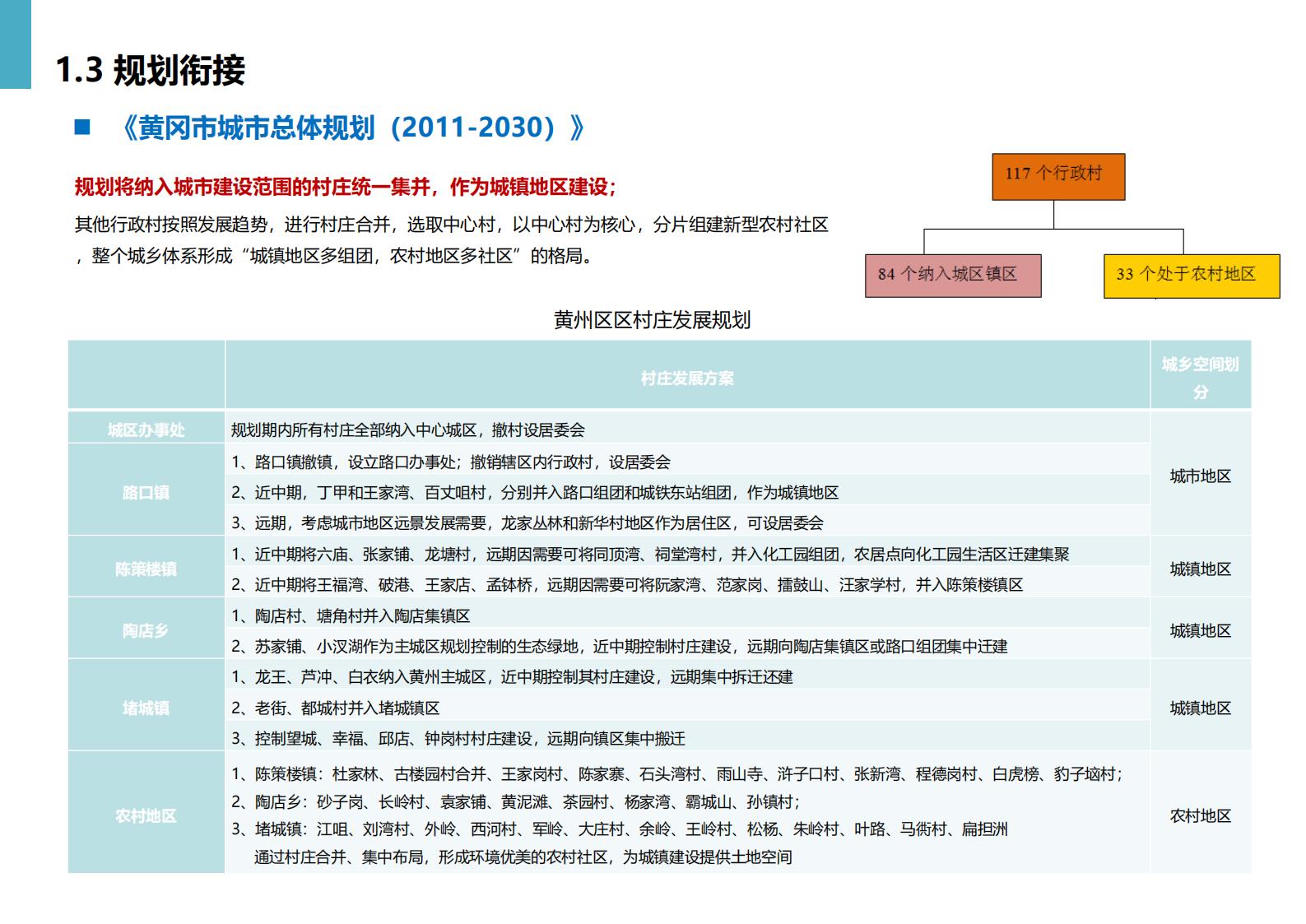Select the row header '农村地区' on the left
The width and height of the screenshot is (1306, 924).
[x=146, y=816]
